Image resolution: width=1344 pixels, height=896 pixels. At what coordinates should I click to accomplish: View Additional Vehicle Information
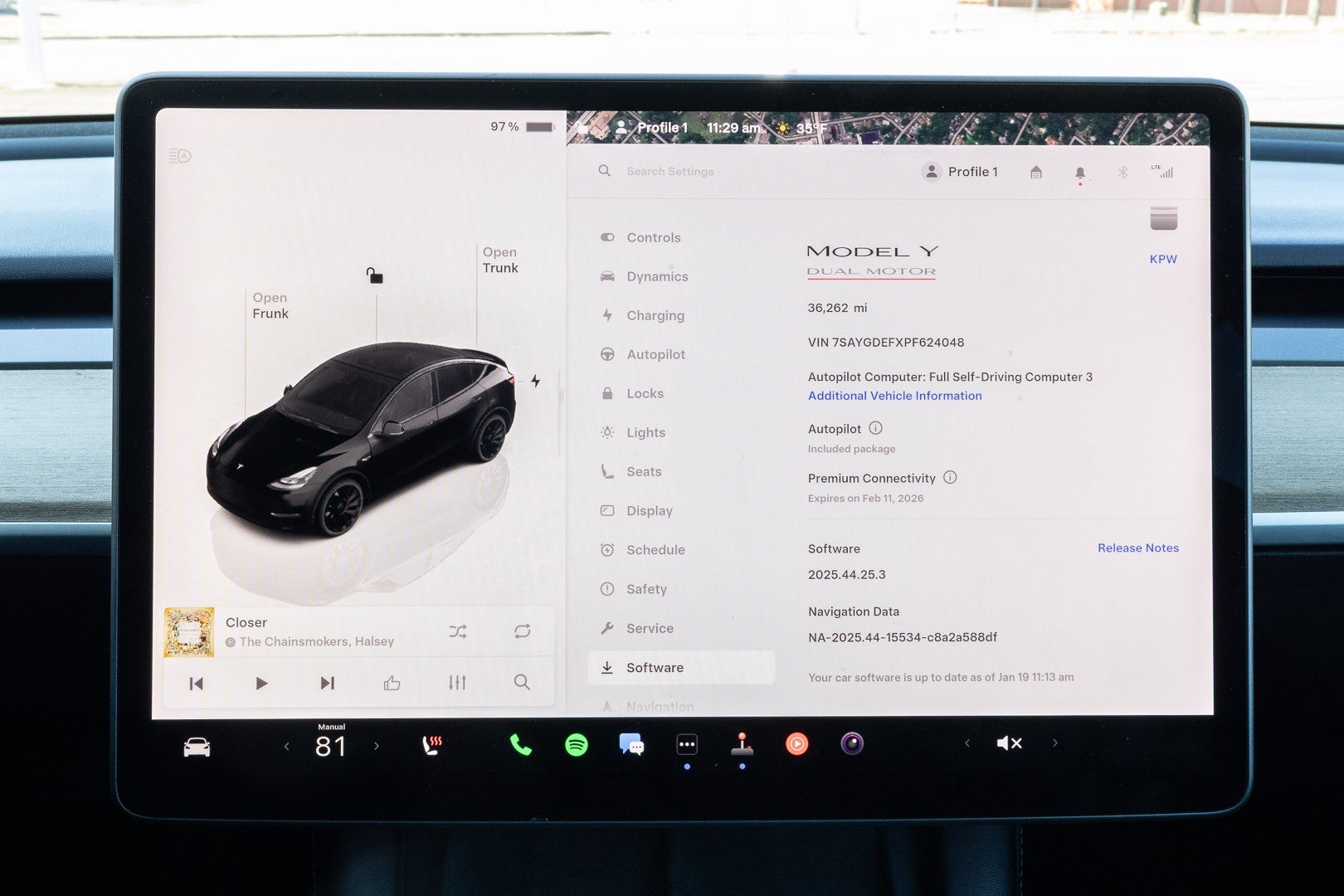click(894, 396)
